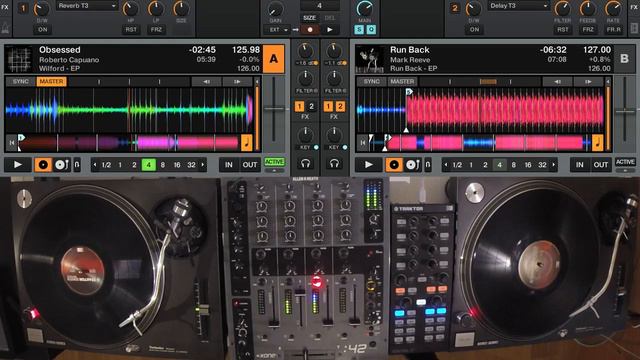This screenshot has height=360, width=640.
Task: Beatjump backward on Deck A
Action: pyautogui.click(x=206, y=82)
